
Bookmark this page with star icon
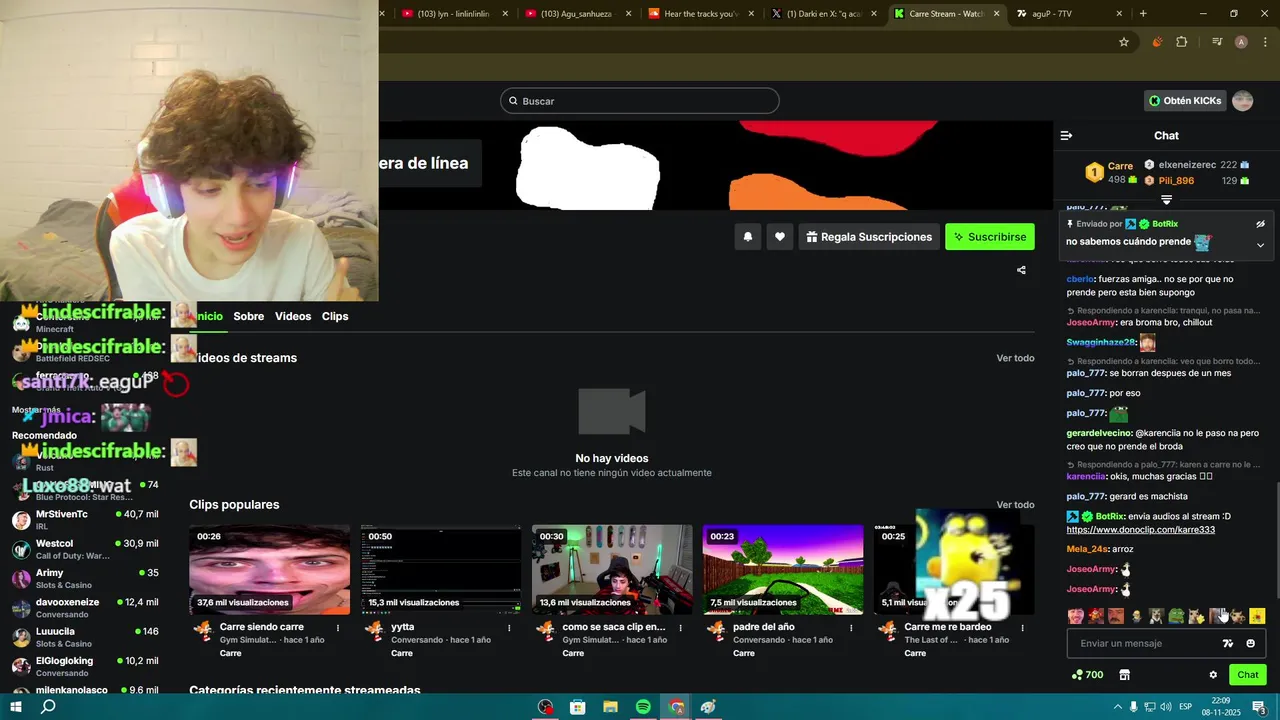pyautogui.click(x=1124, y=42)
